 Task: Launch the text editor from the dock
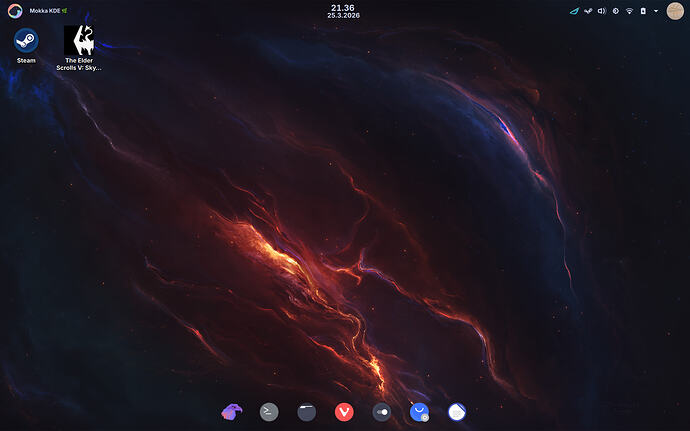[457, 411]
